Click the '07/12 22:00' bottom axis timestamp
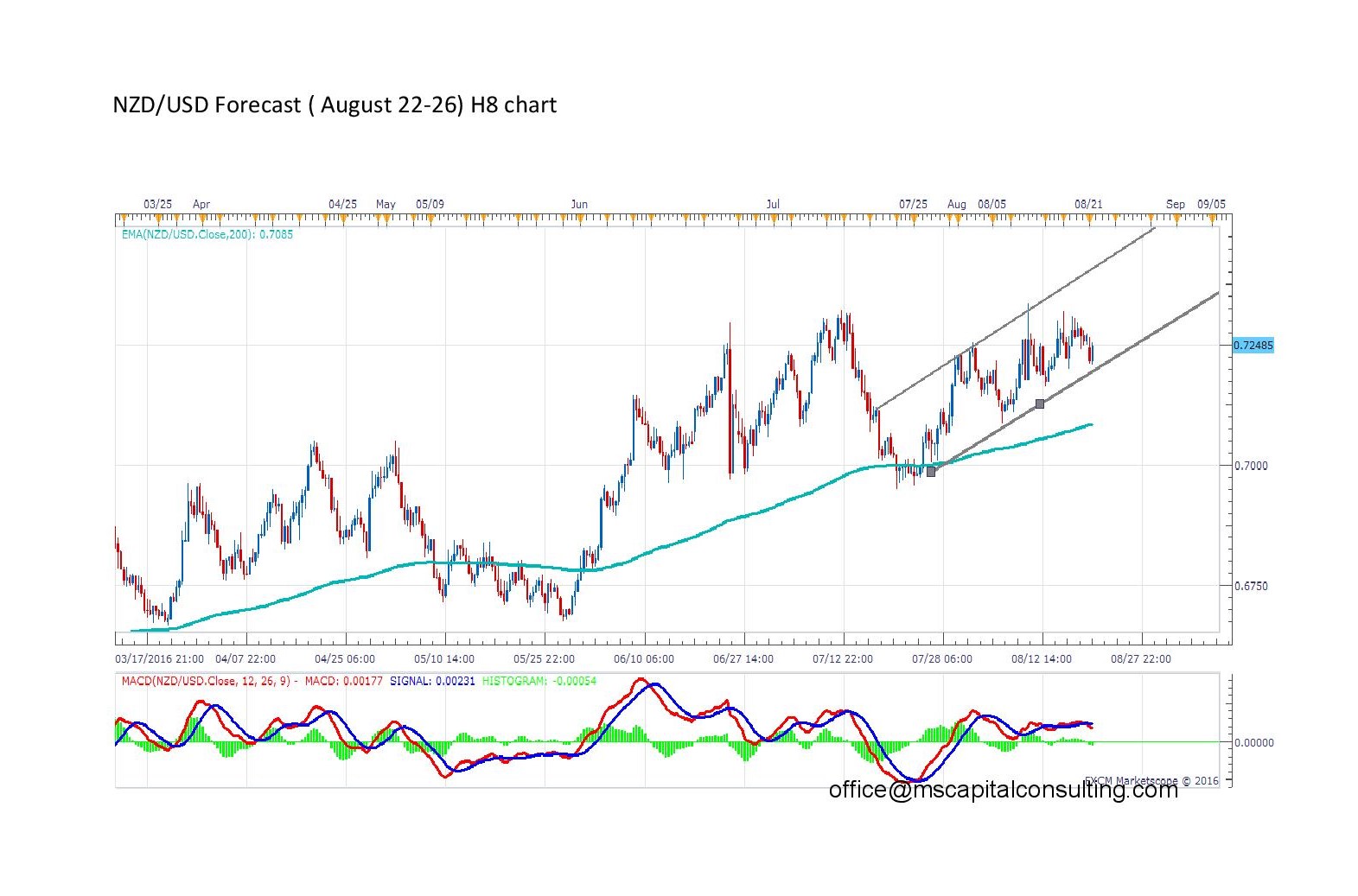This screenshot has height=896, width=1358. coord(843,658)
